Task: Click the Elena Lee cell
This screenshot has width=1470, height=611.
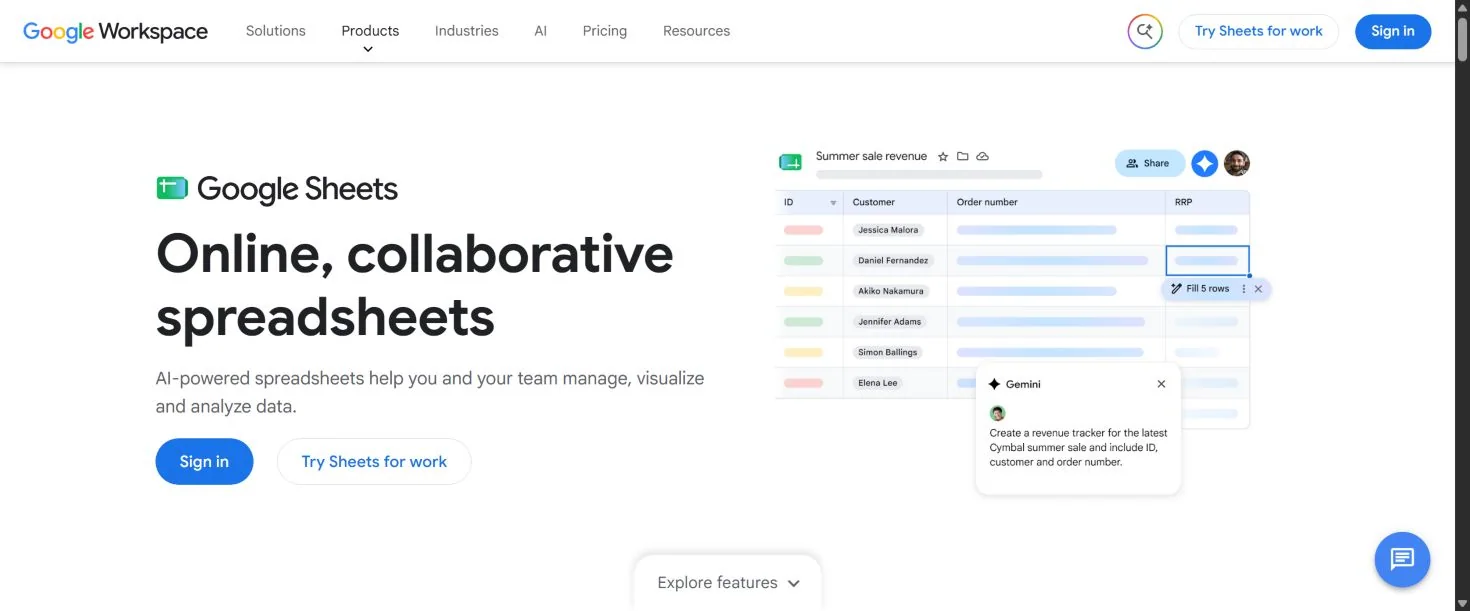Action: tap(877, 383)
